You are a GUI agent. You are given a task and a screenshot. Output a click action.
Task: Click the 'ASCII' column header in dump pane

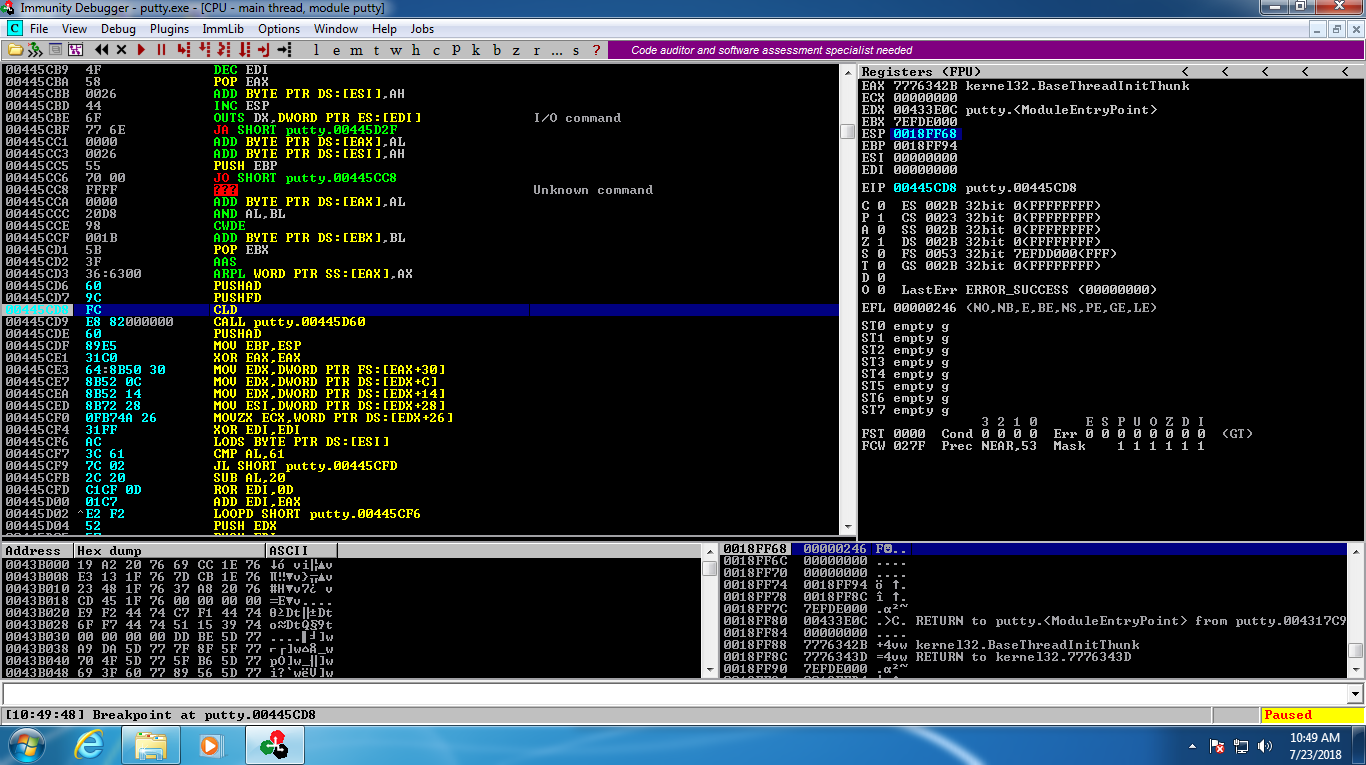[302, 551]
